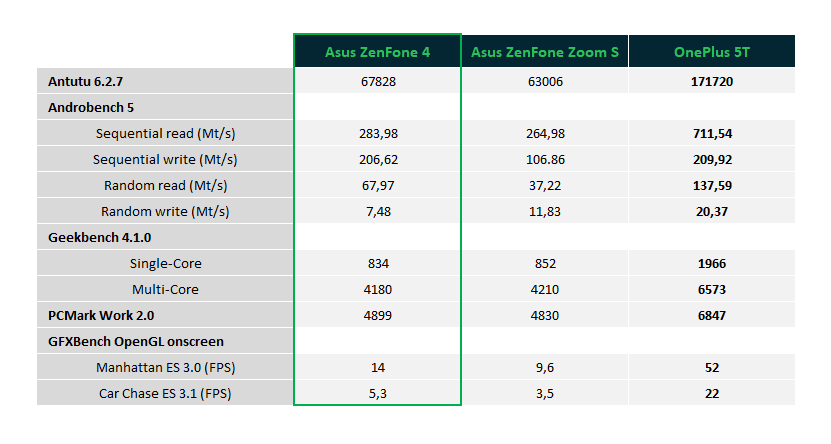Click the Sequential write (Mt/s) label
The width and height of the screenshot is (831, 444).
tap(165, 159)
